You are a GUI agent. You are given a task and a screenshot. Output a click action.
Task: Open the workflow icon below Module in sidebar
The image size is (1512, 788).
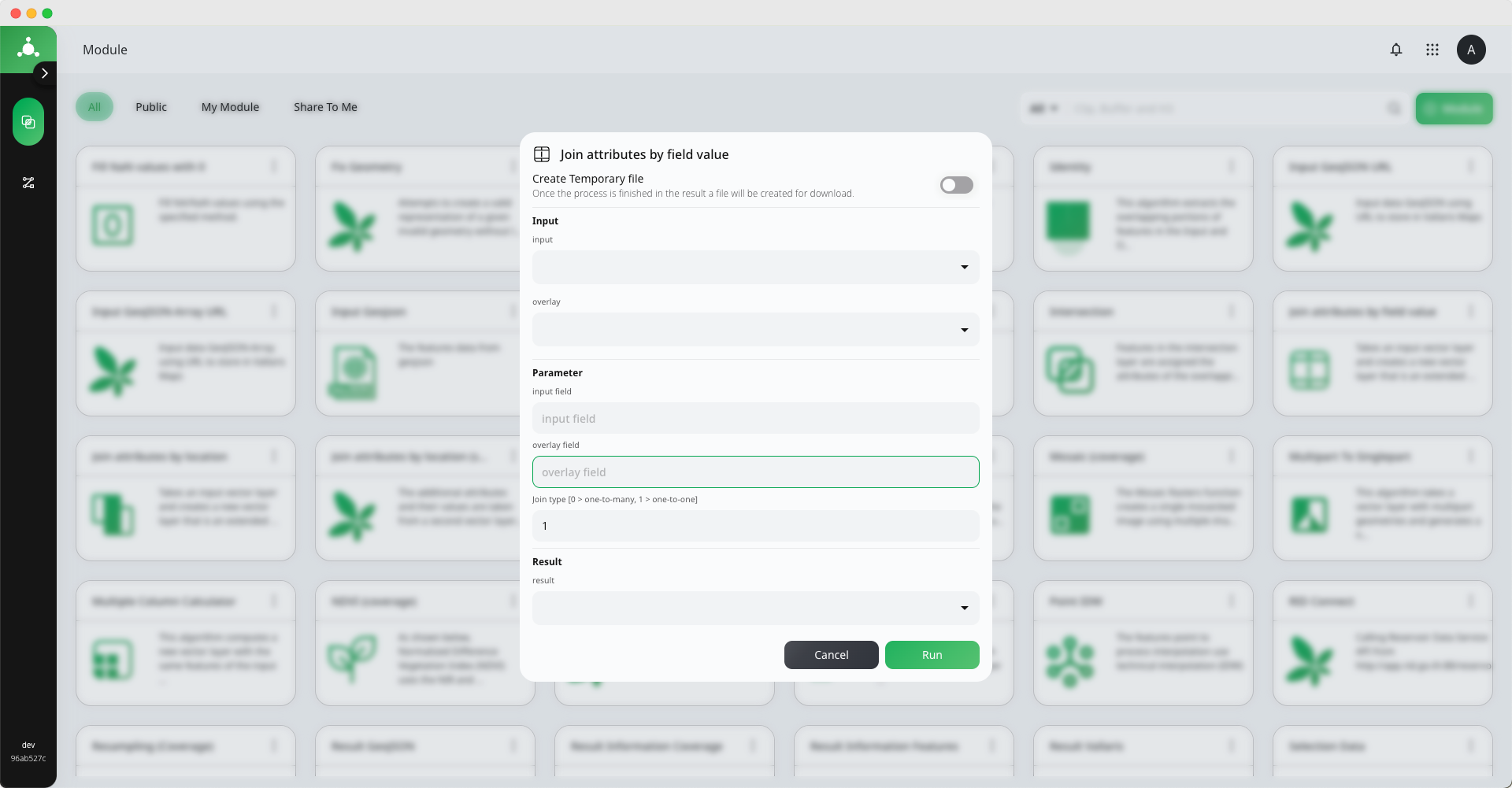point(28,183)
